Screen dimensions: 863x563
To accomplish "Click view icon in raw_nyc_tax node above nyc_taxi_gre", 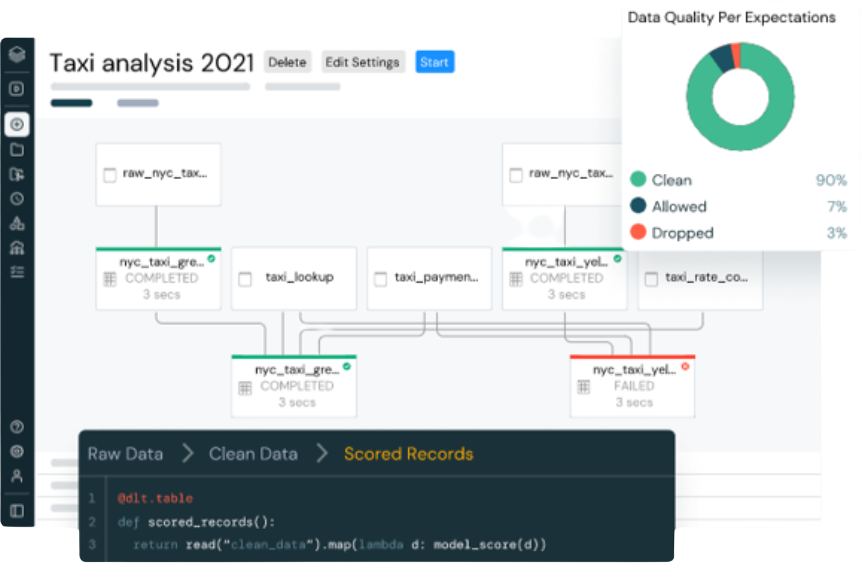I will (x=110, y=175).
